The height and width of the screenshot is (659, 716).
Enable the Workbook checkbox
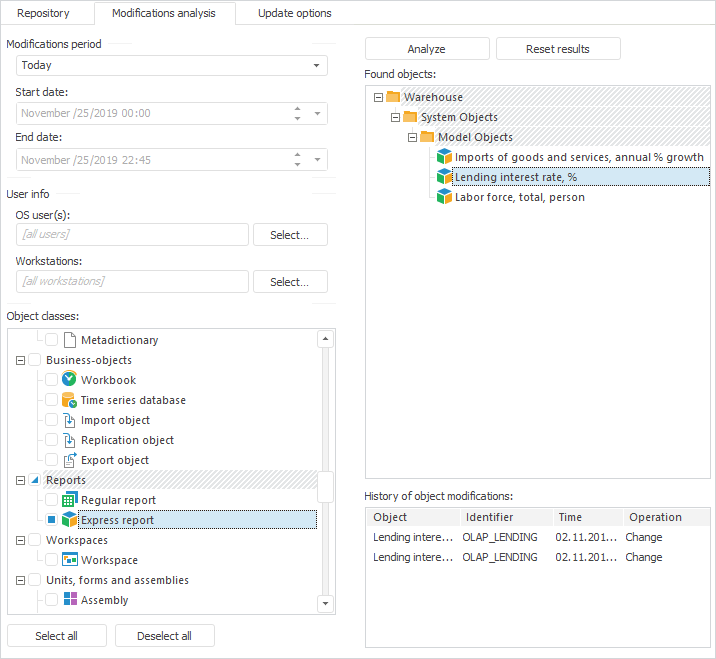pyautogui.click(x=52, y=380)
